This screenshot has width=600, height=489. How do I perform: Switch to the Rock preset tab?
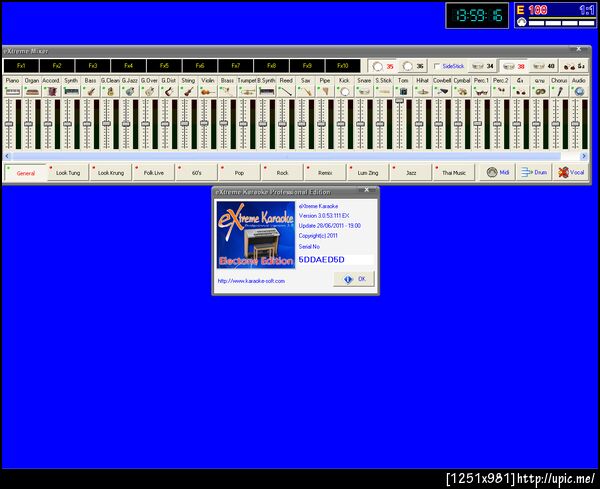[282, 173]
